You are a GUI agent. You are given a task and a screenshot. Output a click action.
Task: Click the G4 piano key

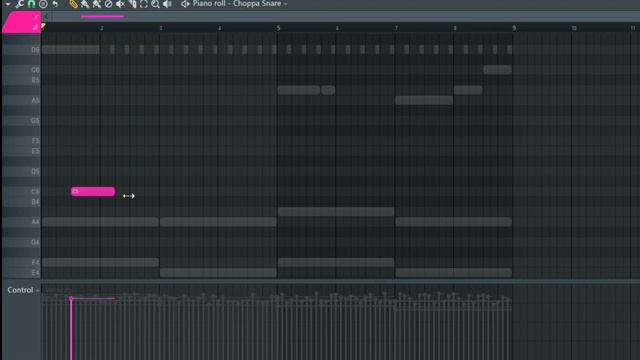(x=21, y=242)
